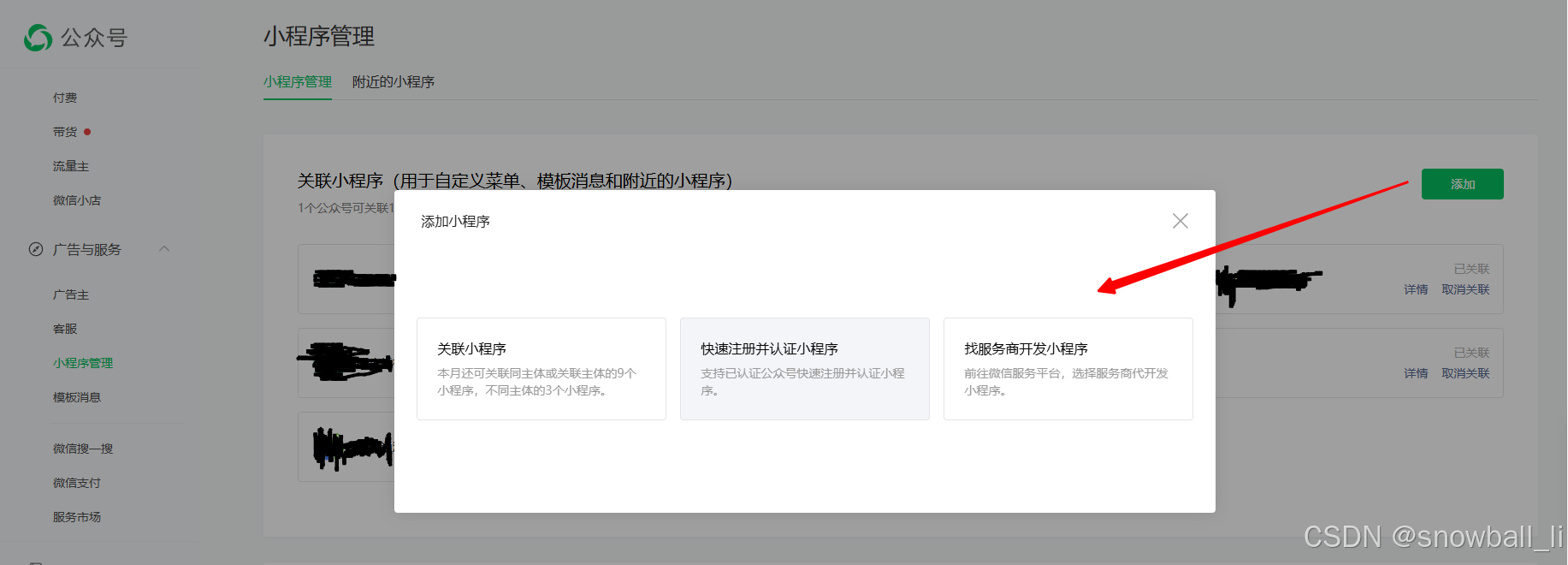The height and width of the screenshot is (565, 1568).
Task: Open 付费 in the sidebar
Action: tap(65, 98)
